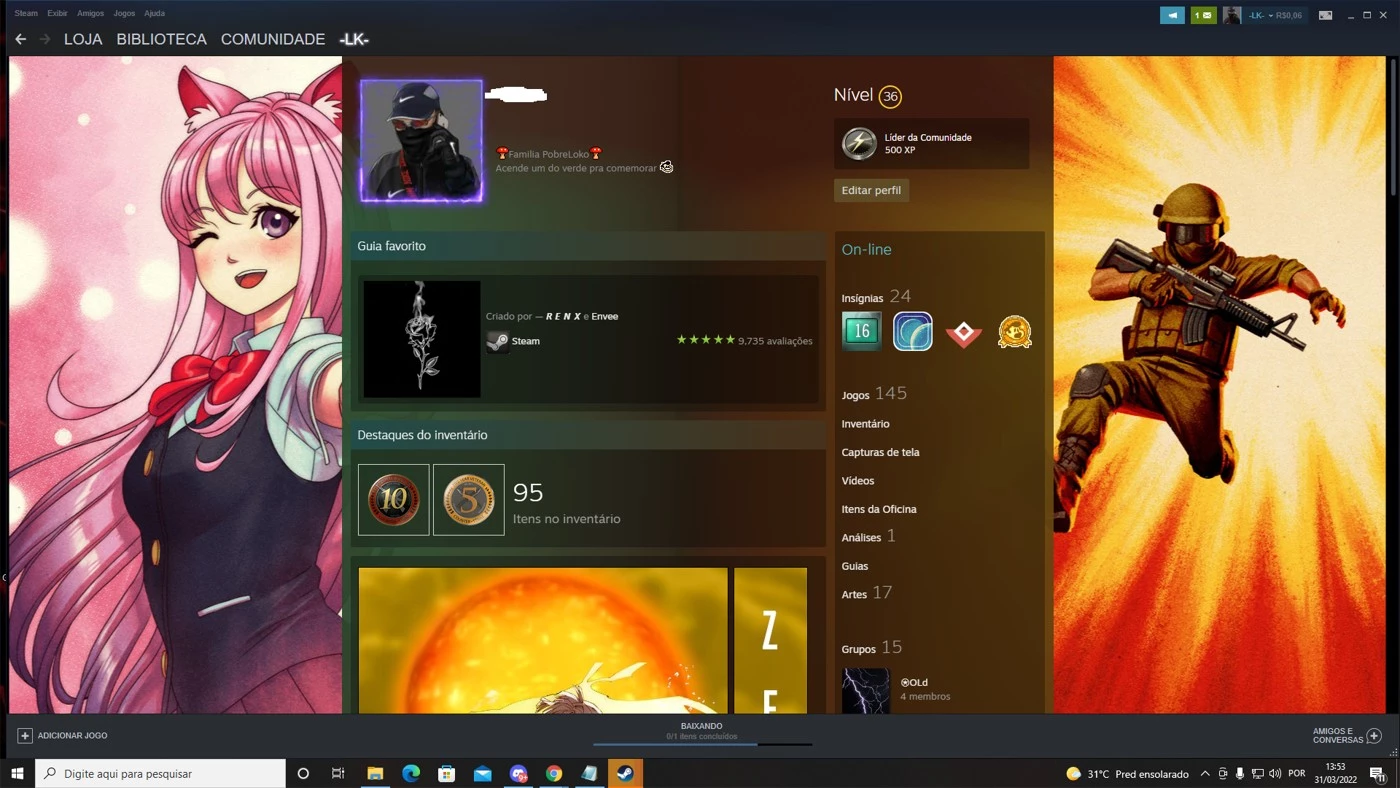Open the 16 years of service badge

click(861, 331)
